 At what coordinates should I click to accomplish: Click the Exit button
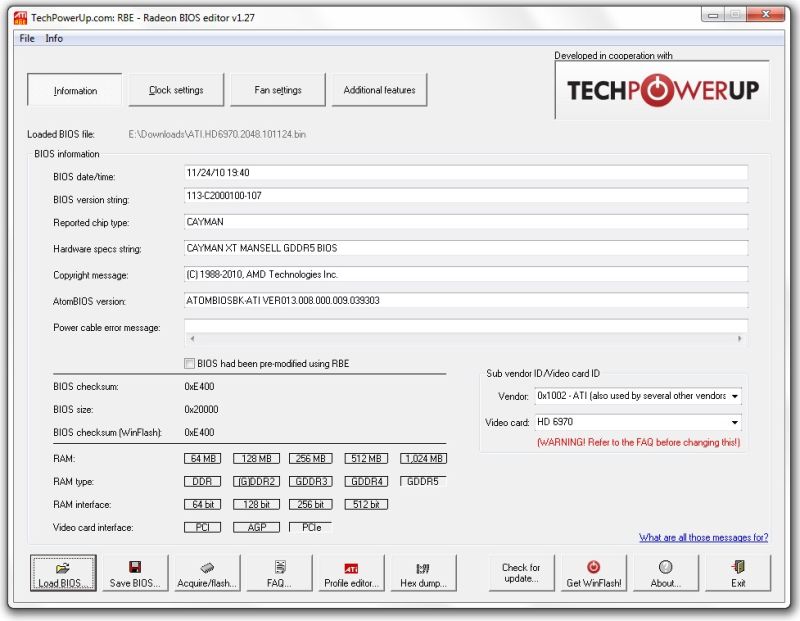(738, 572)
